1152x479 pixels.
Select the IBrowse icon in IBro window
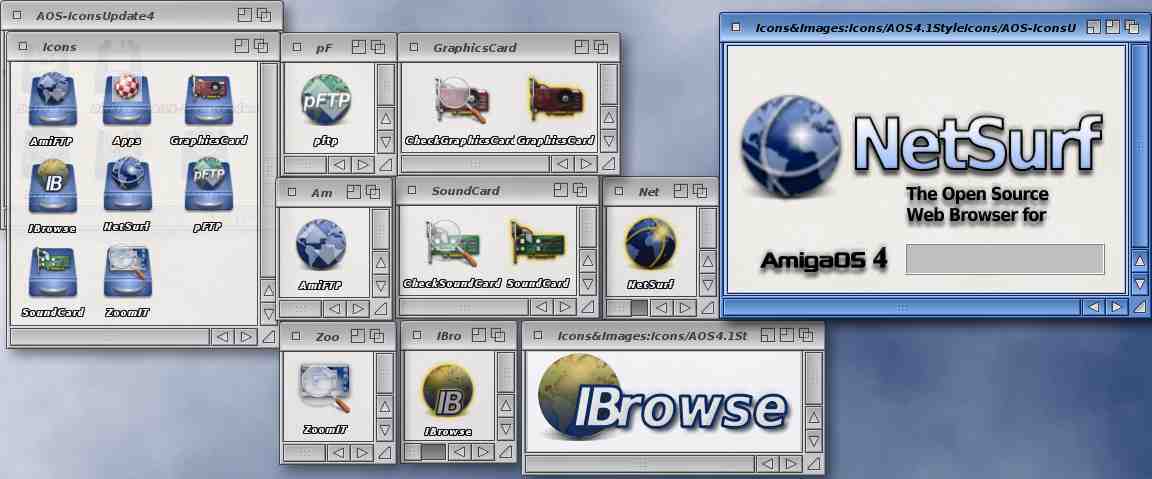point(447,398)
